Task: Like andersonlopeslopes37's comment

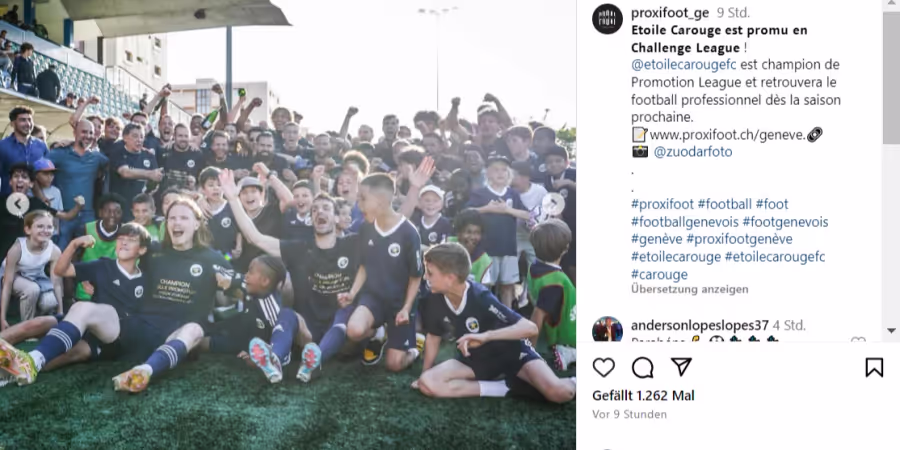Action: (x=858, y=340)
